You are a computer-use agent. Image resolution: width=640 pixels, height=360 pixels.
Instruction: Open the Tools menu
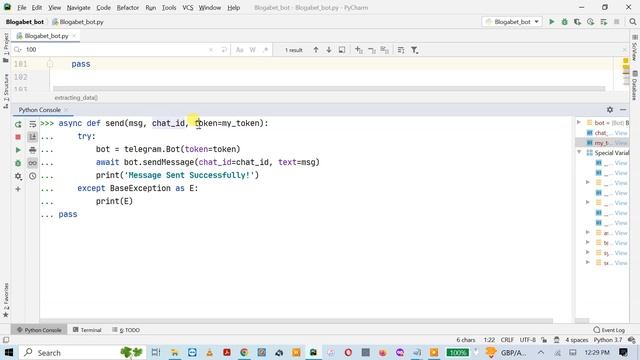169,7
